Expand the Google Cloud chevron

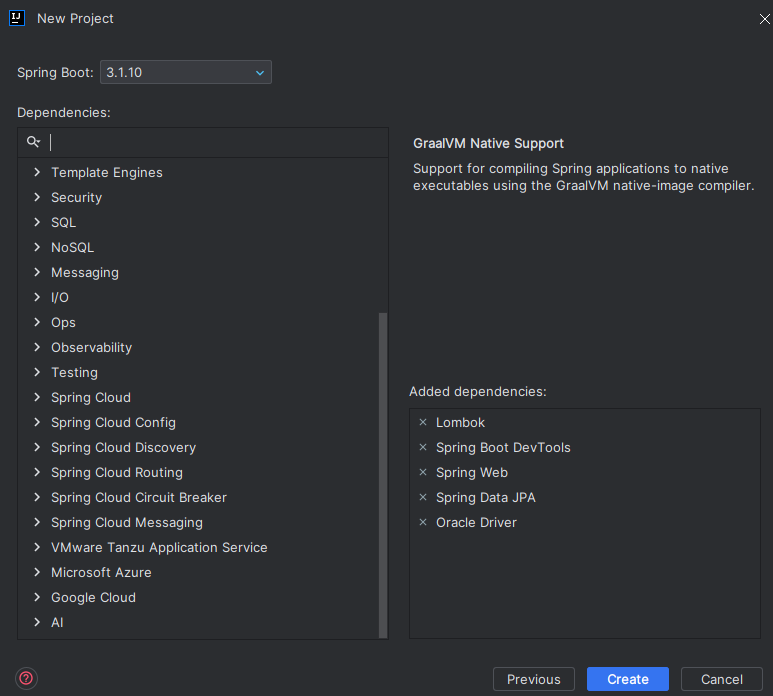pyautogui.click(x=37, y=597)
